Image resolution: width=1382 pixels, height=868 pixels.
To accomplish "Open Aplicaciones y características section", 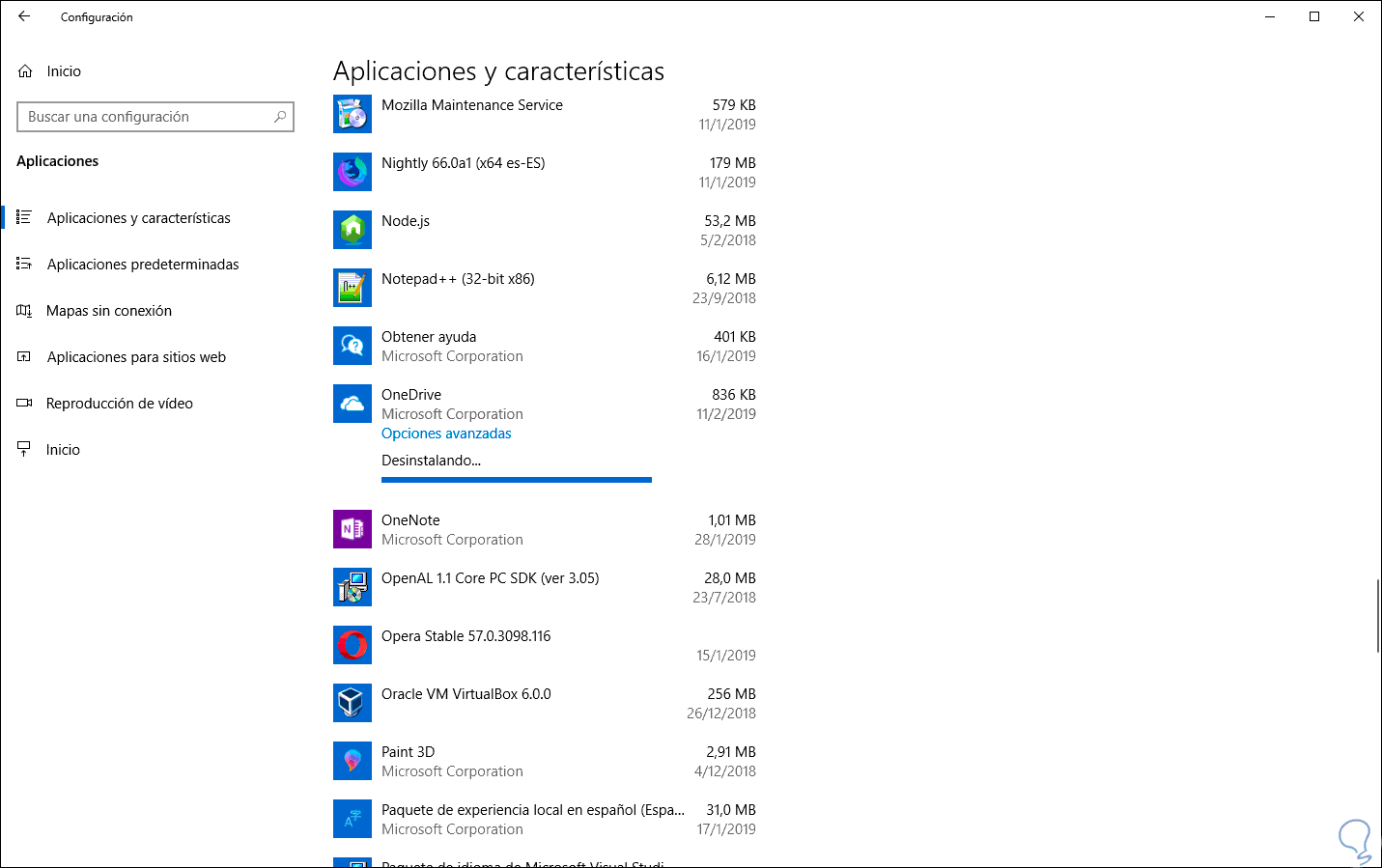I will click(x=139, y=218).
